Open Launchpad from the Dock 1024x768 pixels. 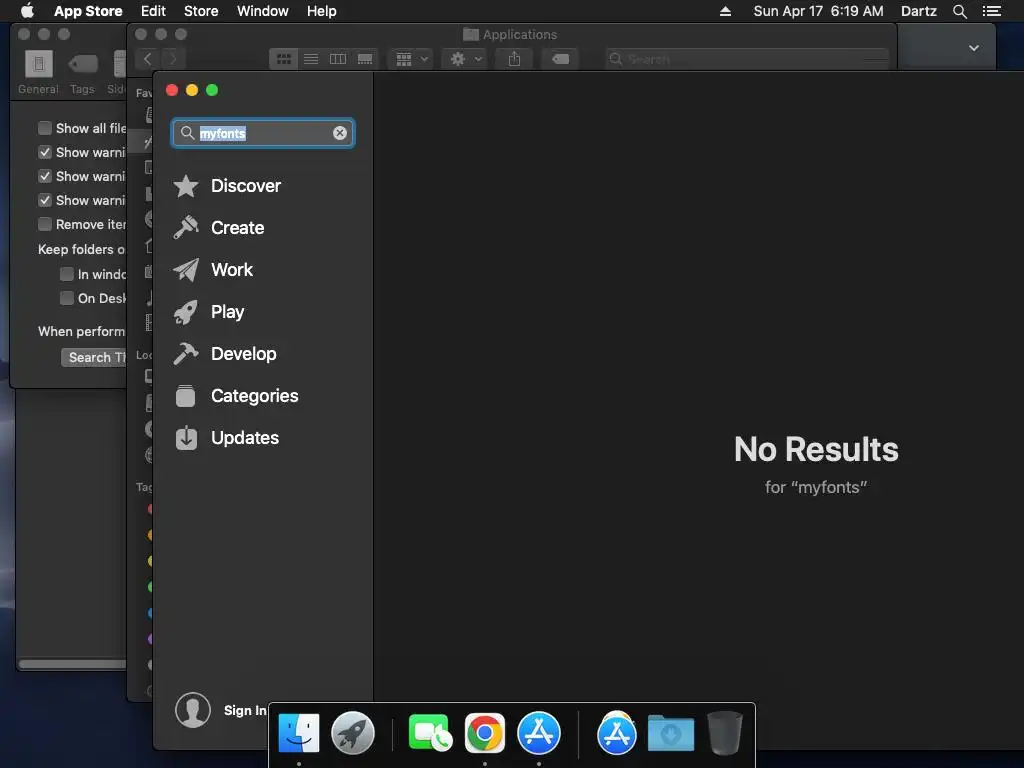click(x=353, y=733)
